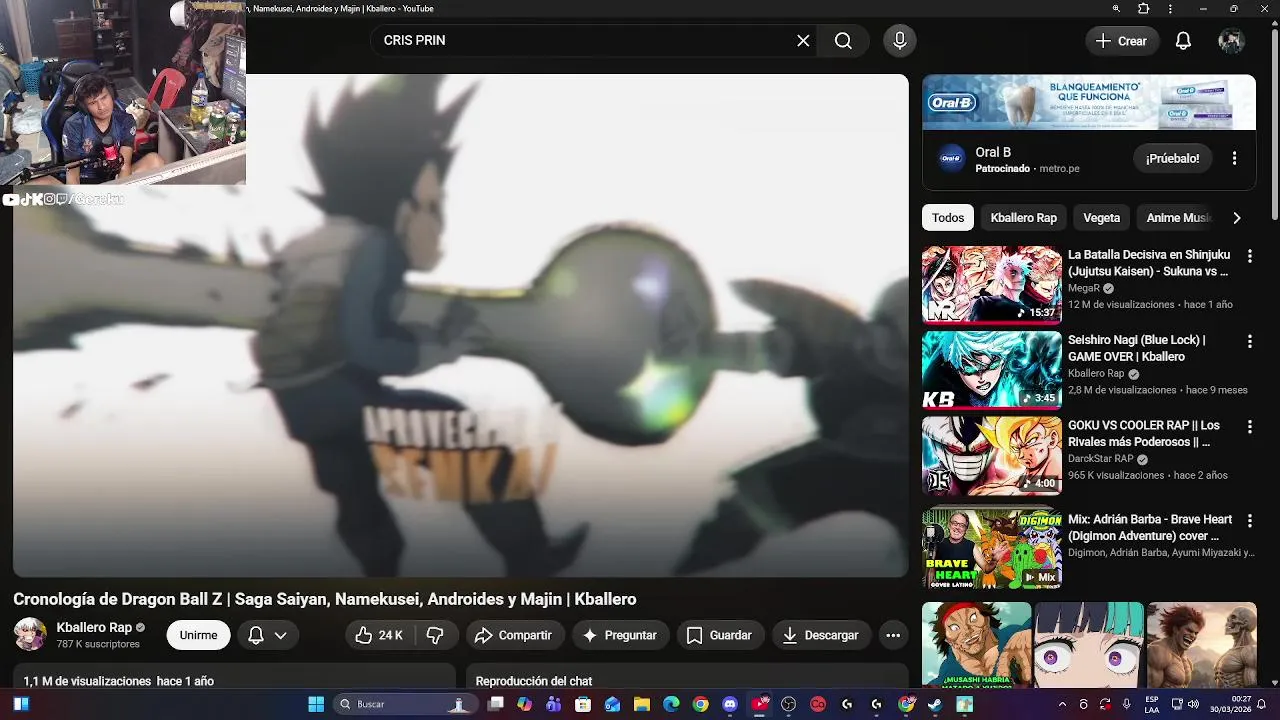Open the browser zoom magnifier icon
This screenshot has height=720, width=1280.
(x=1116, y=9)
